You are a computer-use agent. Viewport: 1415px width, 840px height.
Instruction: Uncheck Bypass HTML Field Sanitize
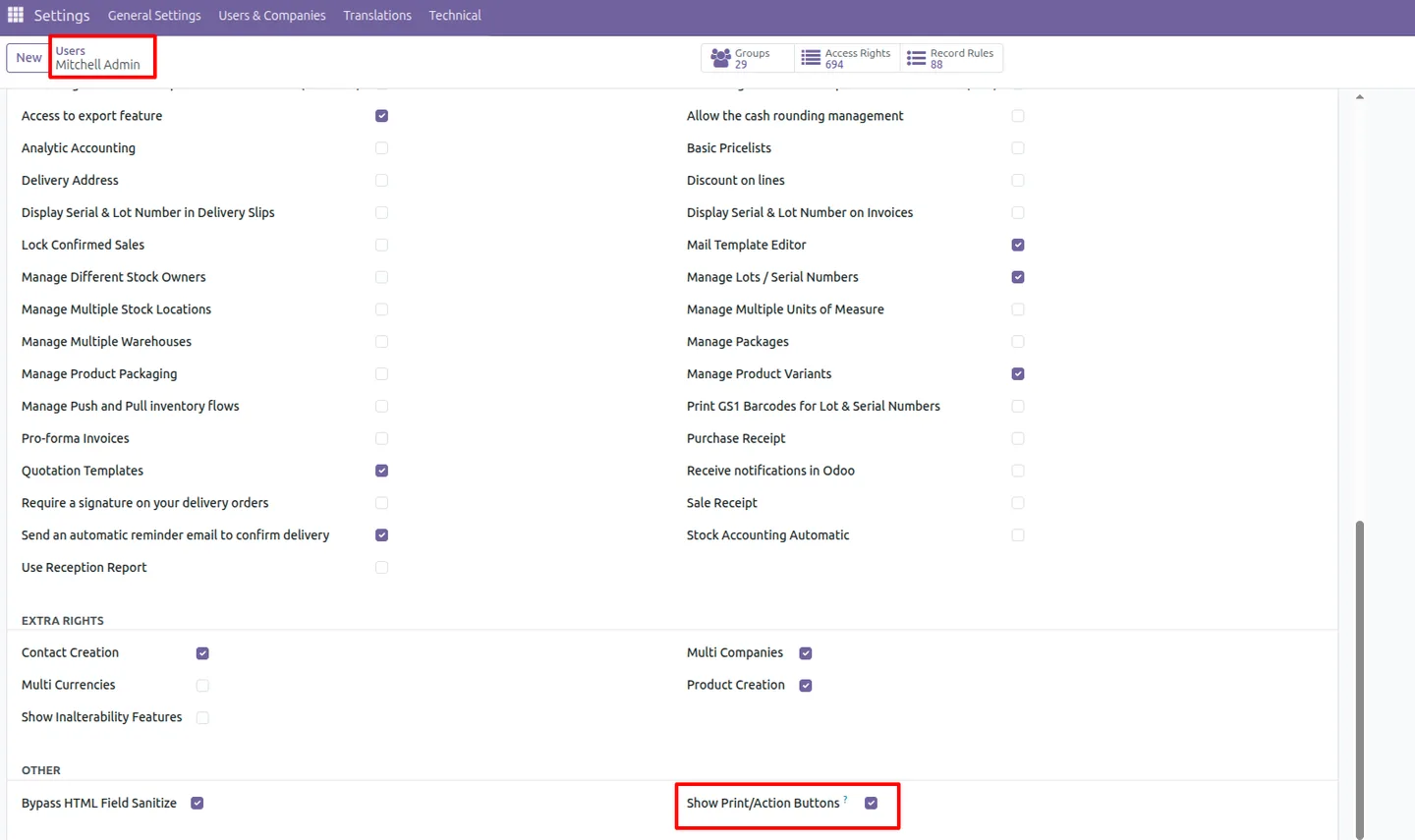click(x=198, y=804)
